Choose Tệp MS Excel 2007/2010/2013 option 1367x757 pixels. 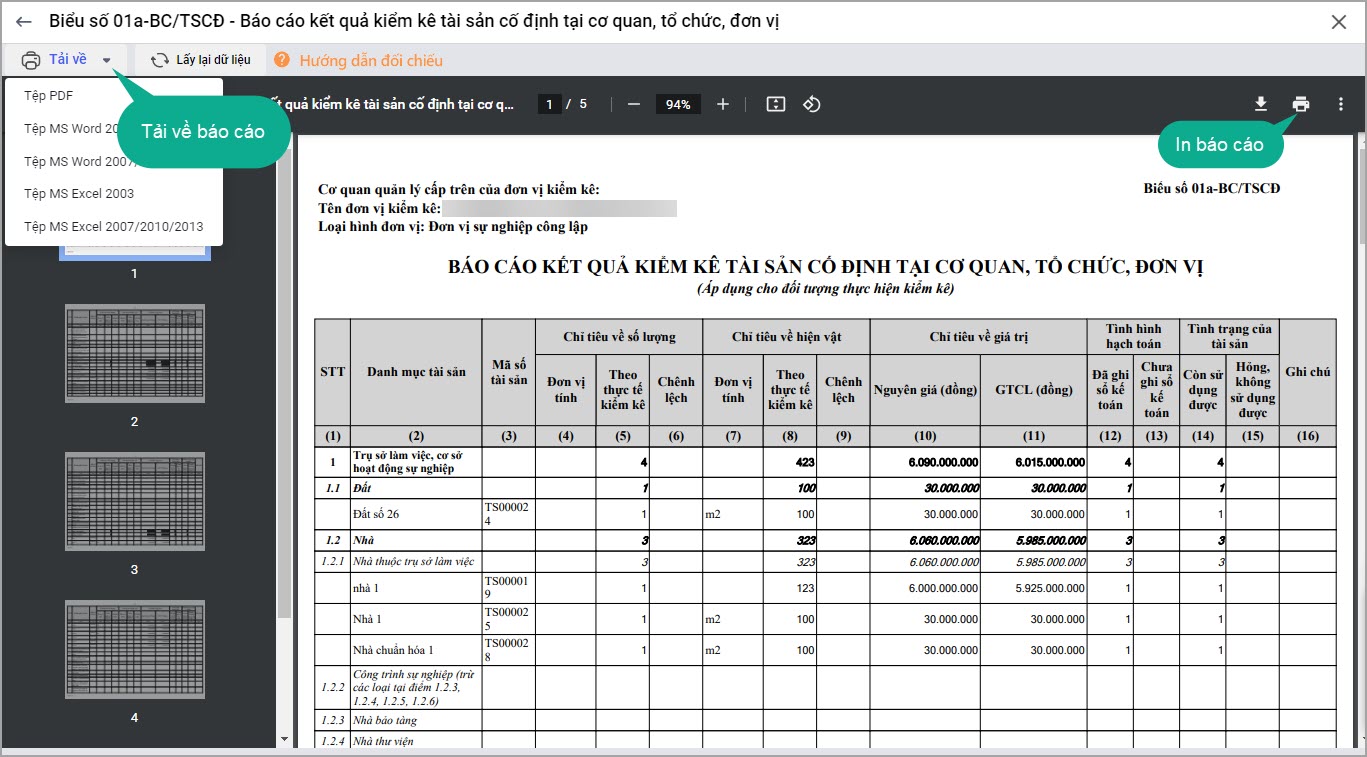coord(113,226)
